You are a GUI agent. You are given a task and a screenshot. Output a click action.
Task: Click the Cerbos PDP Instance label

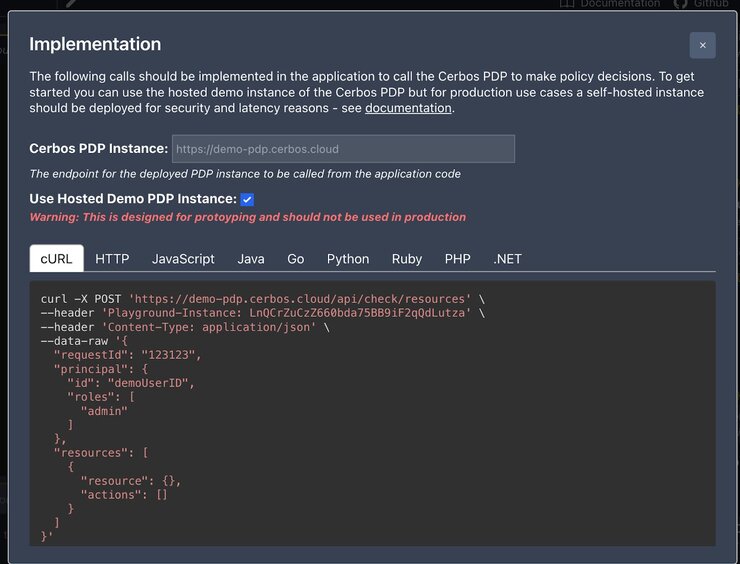coord(99,149)
